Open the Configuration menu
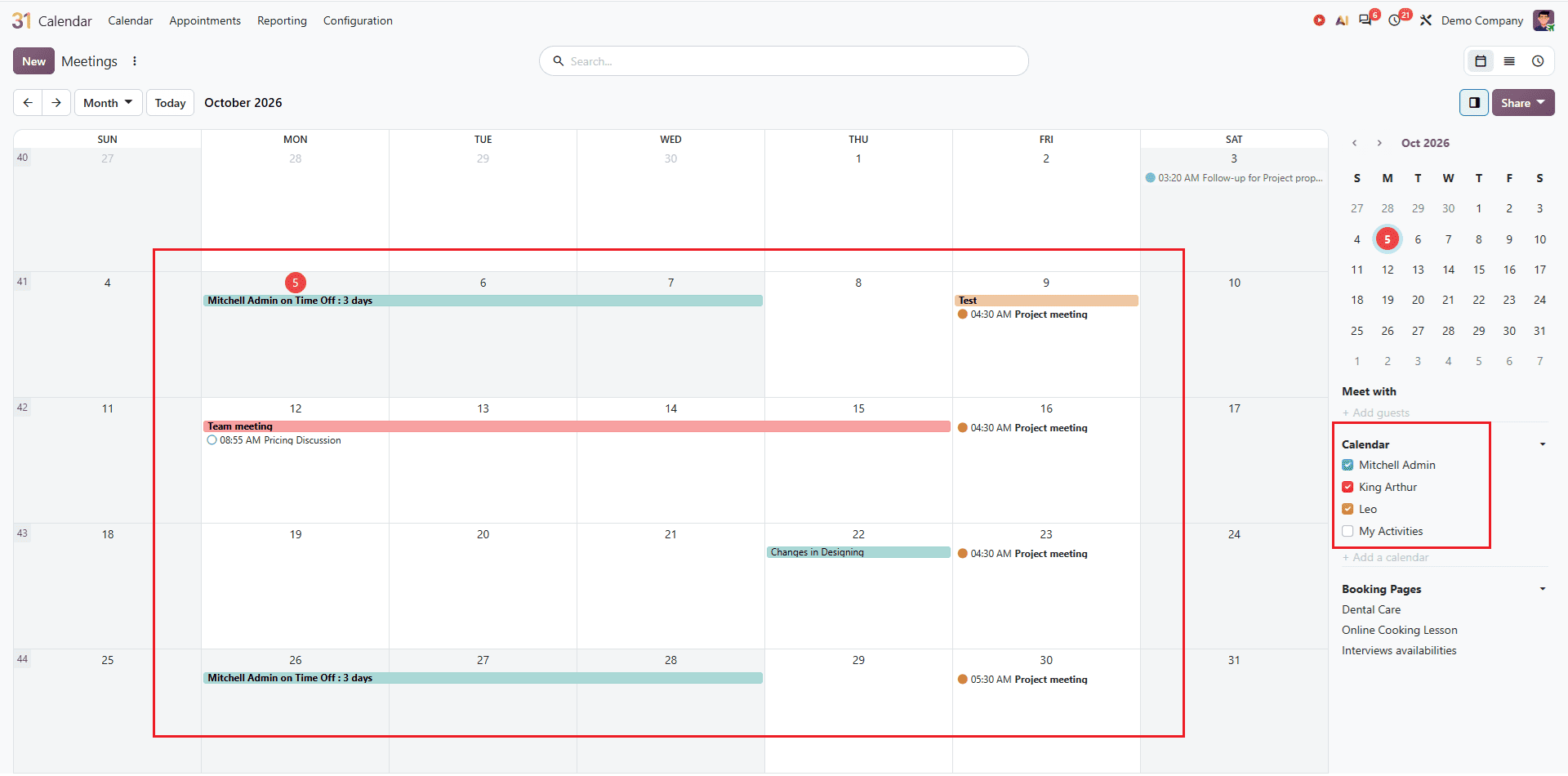1568x776 pixels. coord(358,20)
